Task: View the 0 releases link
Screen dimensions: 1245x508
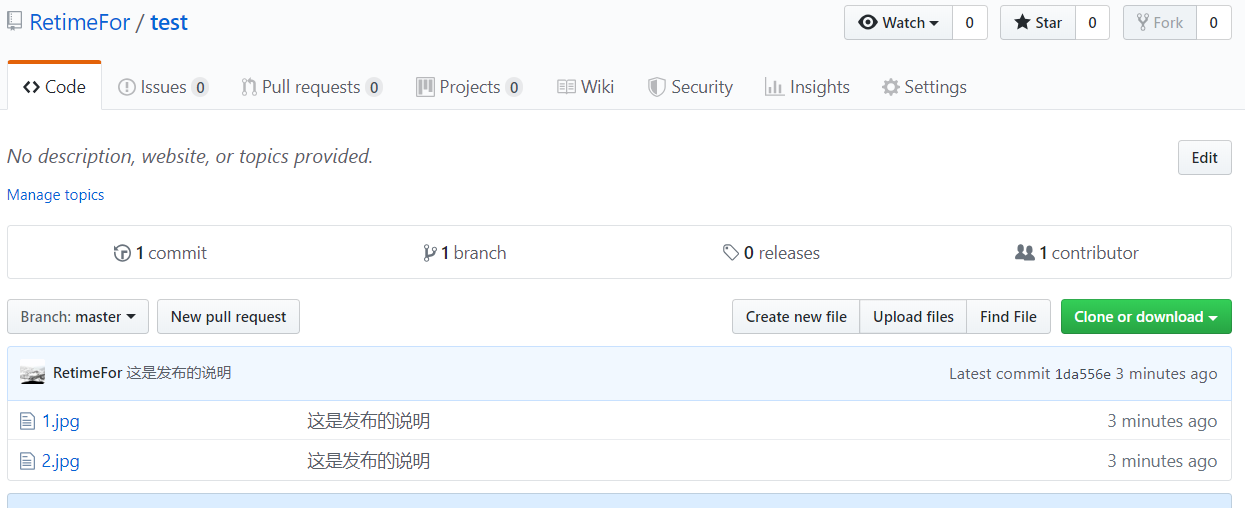Action: coord(771,253)
